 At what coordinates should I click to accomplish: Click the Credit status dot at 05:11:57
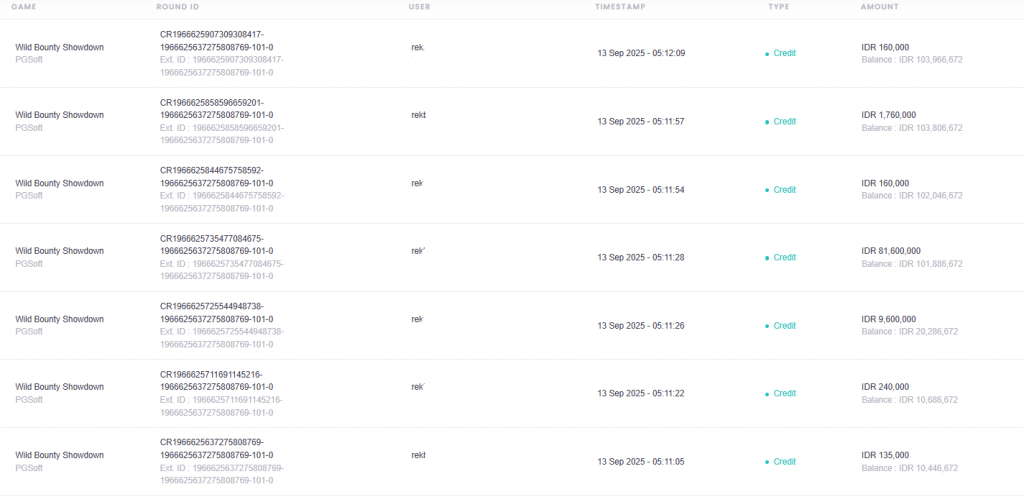pyautogui.click(x=767, y=122)
